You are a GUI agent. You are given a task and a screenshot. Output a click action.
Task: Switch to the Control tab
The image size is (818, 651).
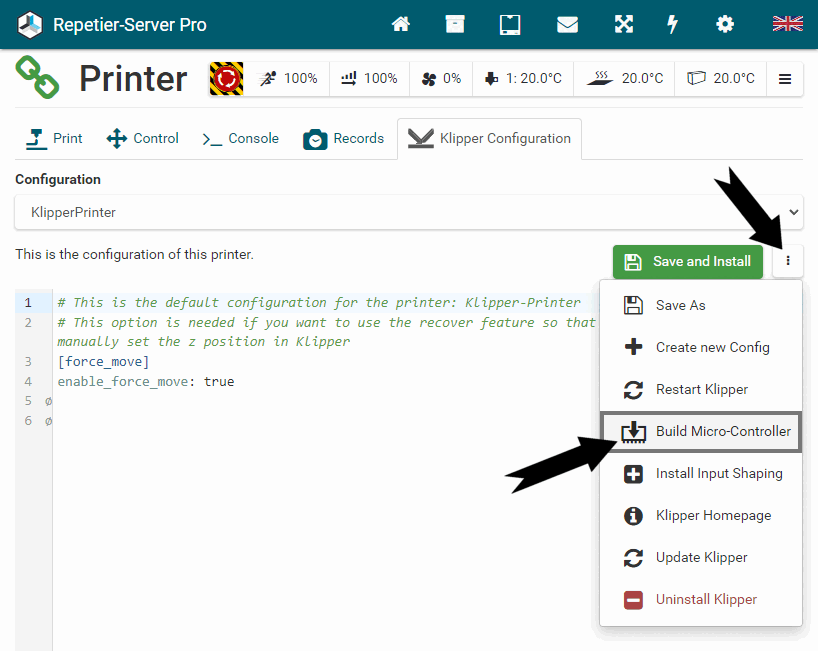(x=143, y=139)
